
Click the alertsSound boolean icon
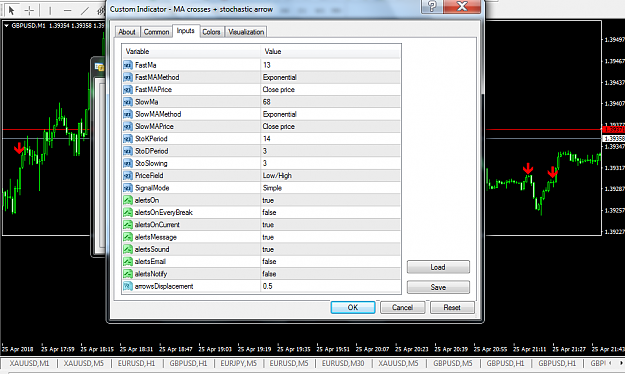pos(128,249)
